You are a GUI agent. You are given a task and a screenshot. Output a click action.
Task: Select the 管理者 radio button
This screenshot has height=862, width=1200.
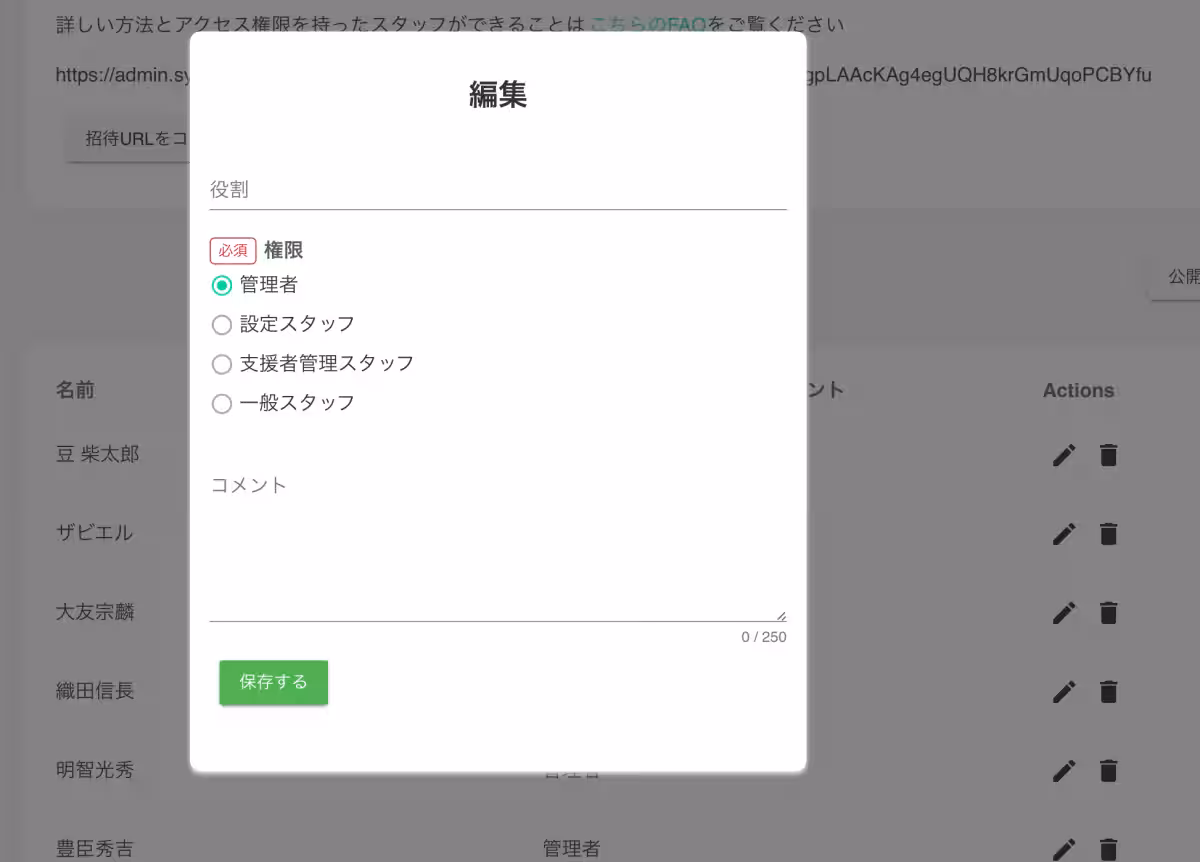[x=221, y=285]
